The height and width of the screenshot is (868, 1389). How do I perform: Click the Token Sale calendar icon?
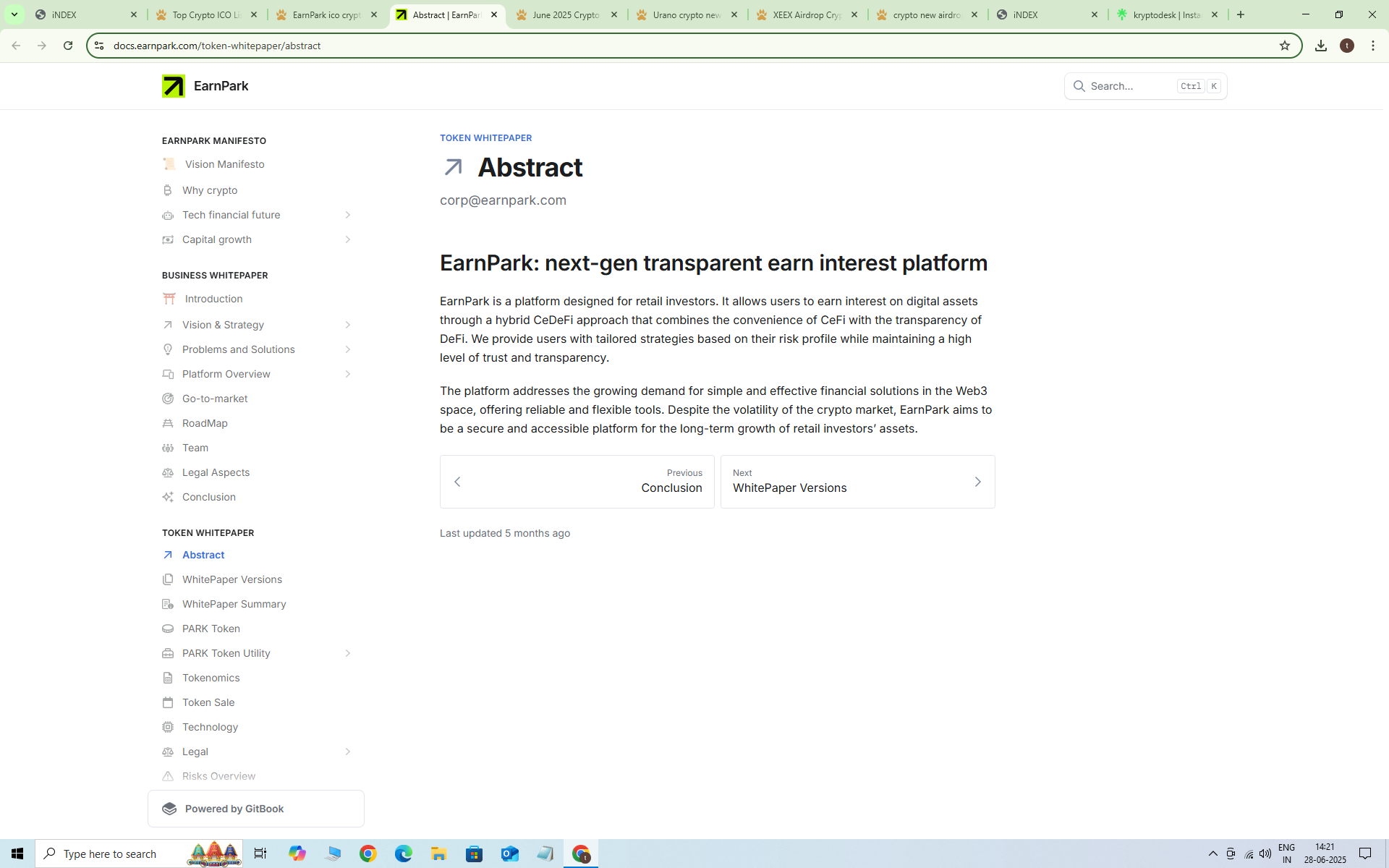point(168,702)
